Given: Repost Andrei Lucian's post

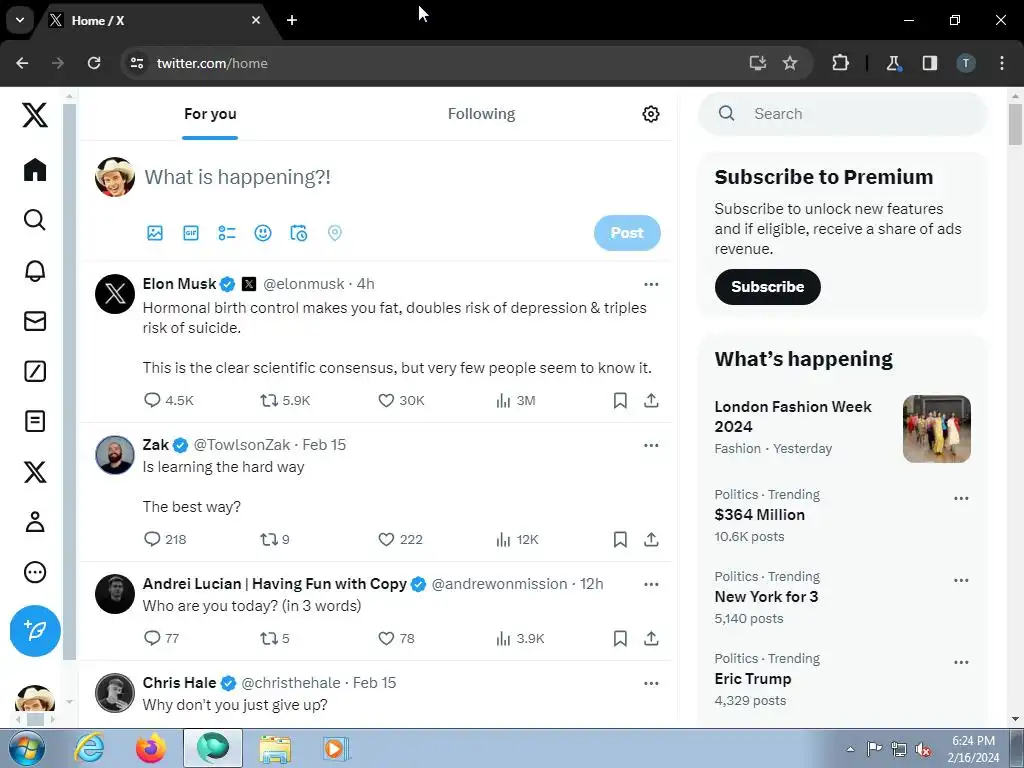Looking at the screenshot, I should click(x=269, y=638).
